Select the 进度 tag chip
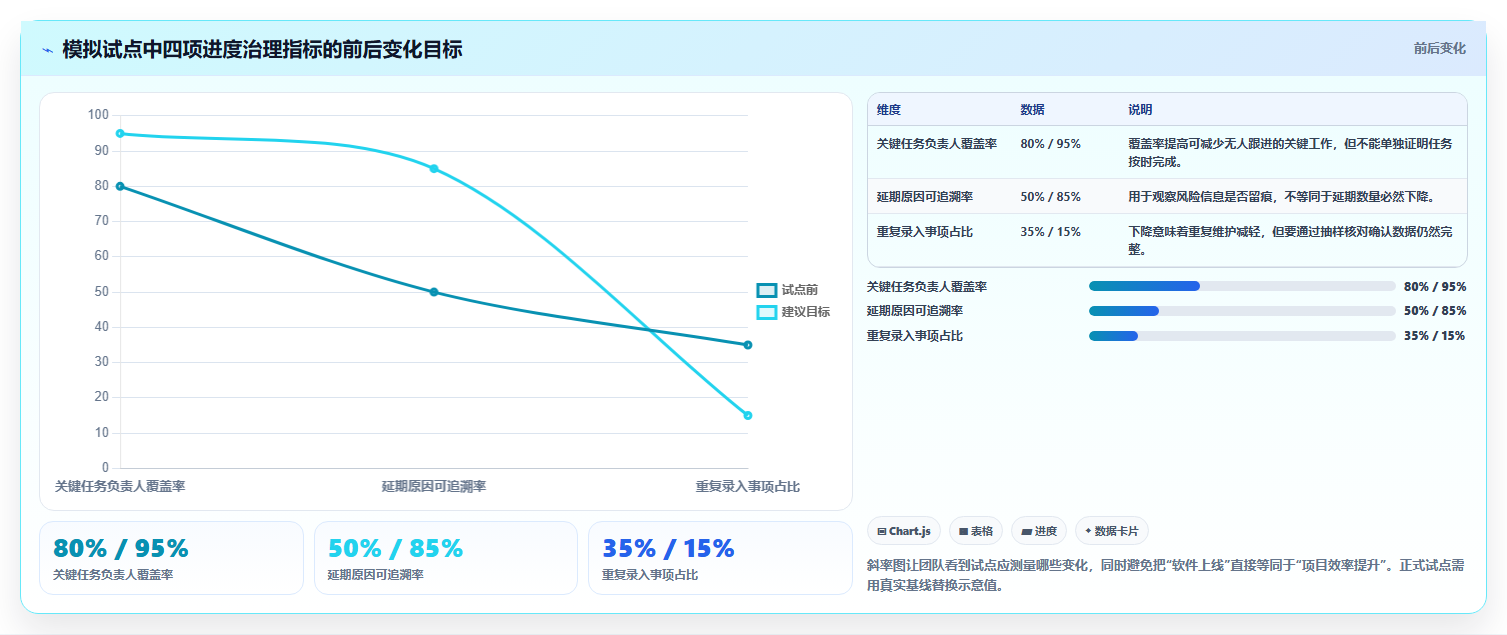The width and height of the screenshot is (1507, 635). tap(1039, 531)
